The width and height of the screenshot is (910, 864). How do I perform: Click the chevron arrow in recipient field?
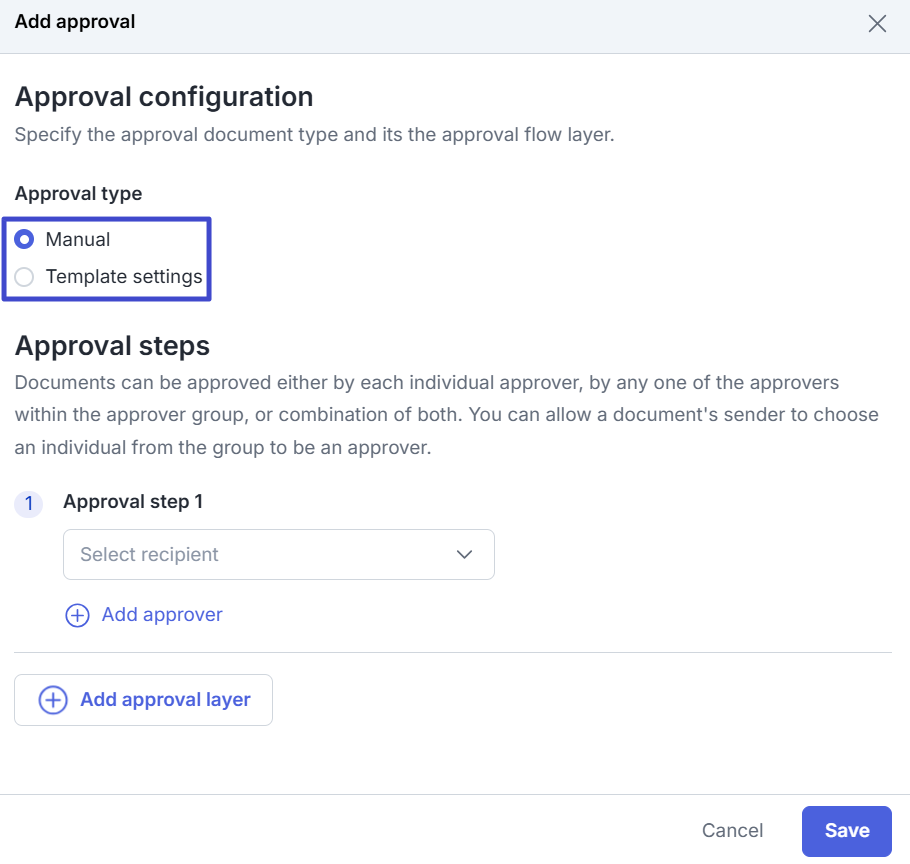click(464, 554)
